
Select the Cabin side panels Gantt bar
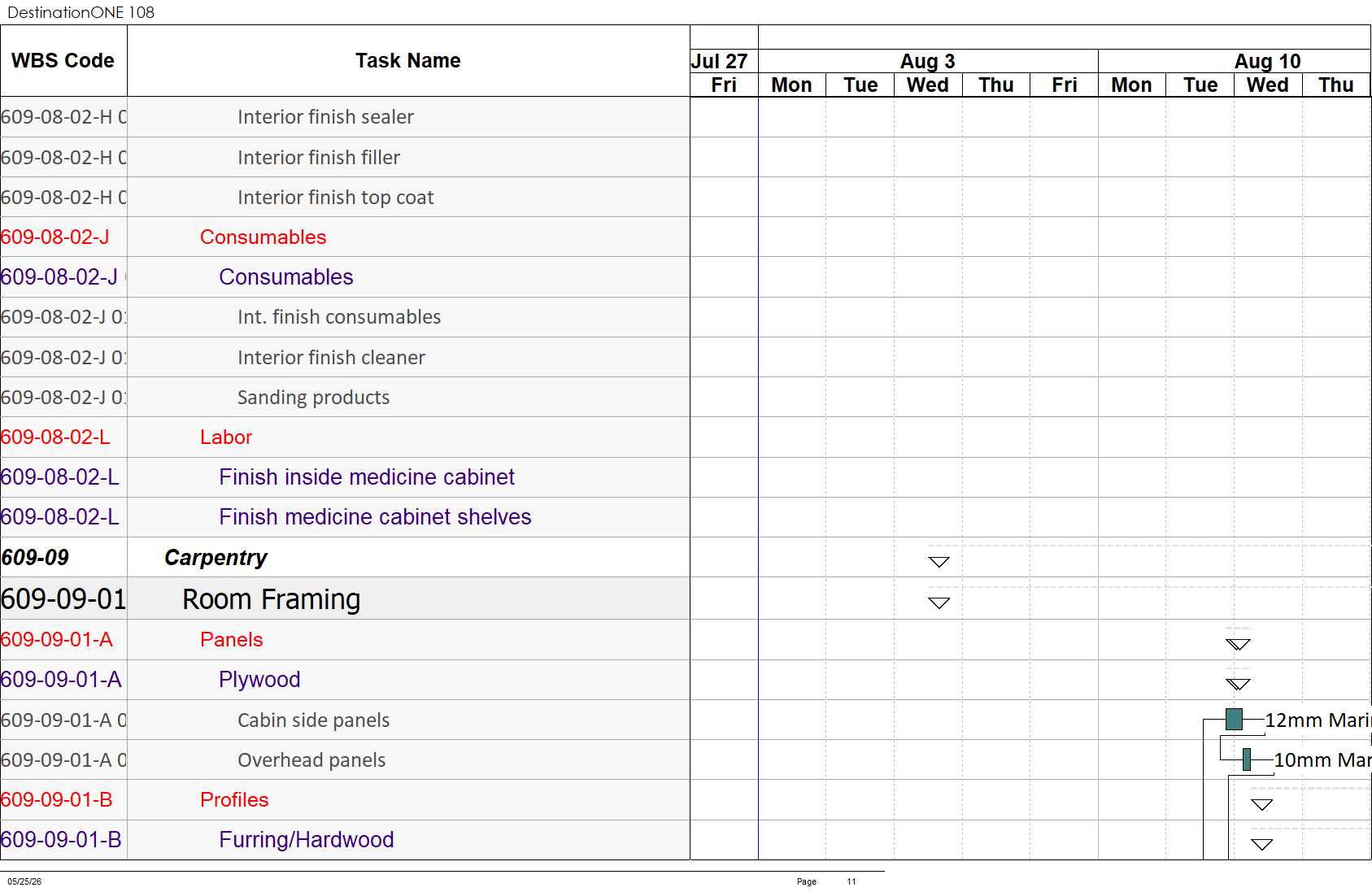pyautogui.click(x=1234, y=719)
